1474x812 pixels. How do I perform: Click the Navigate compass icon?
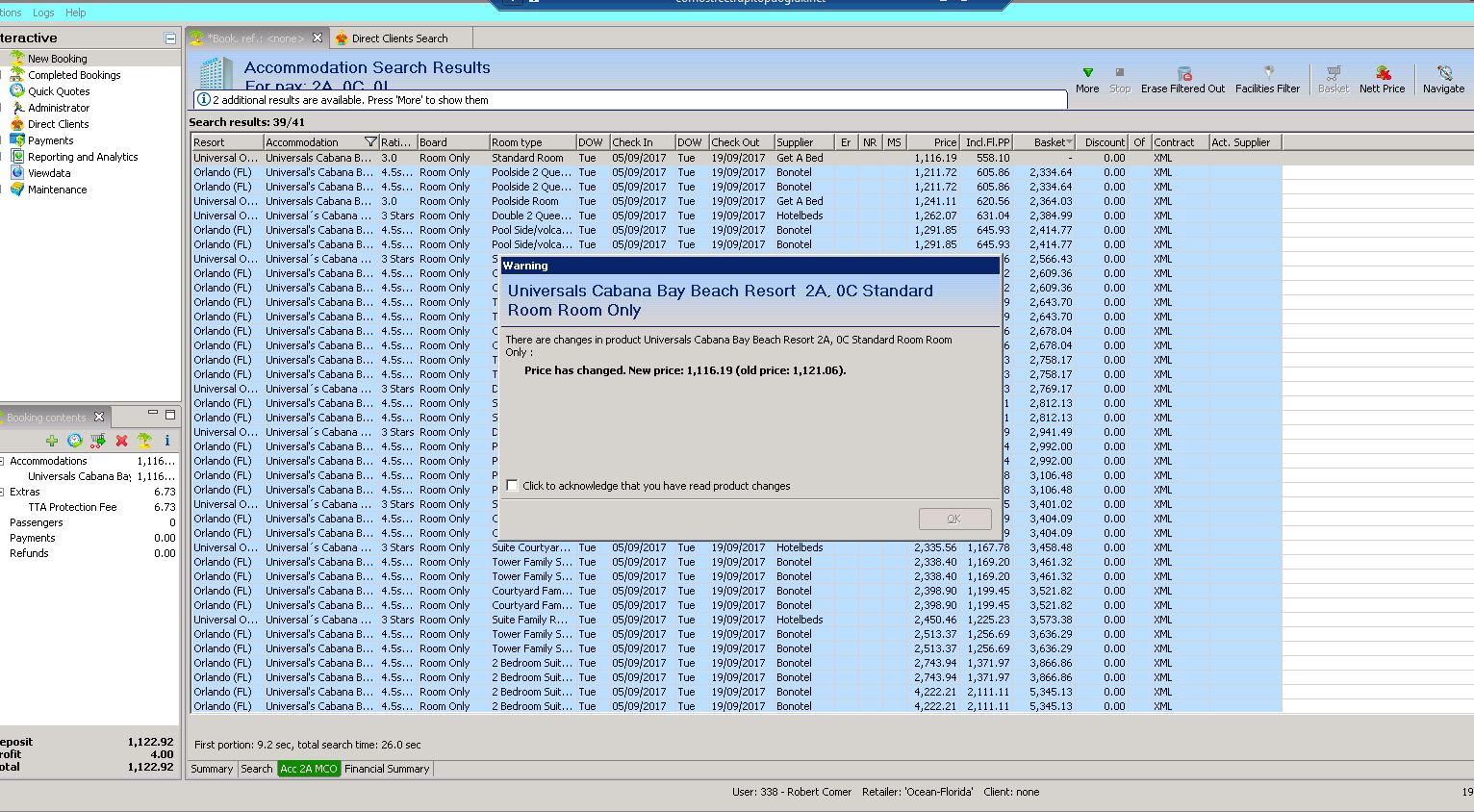pyautogui.click(x=1443, y=74)
